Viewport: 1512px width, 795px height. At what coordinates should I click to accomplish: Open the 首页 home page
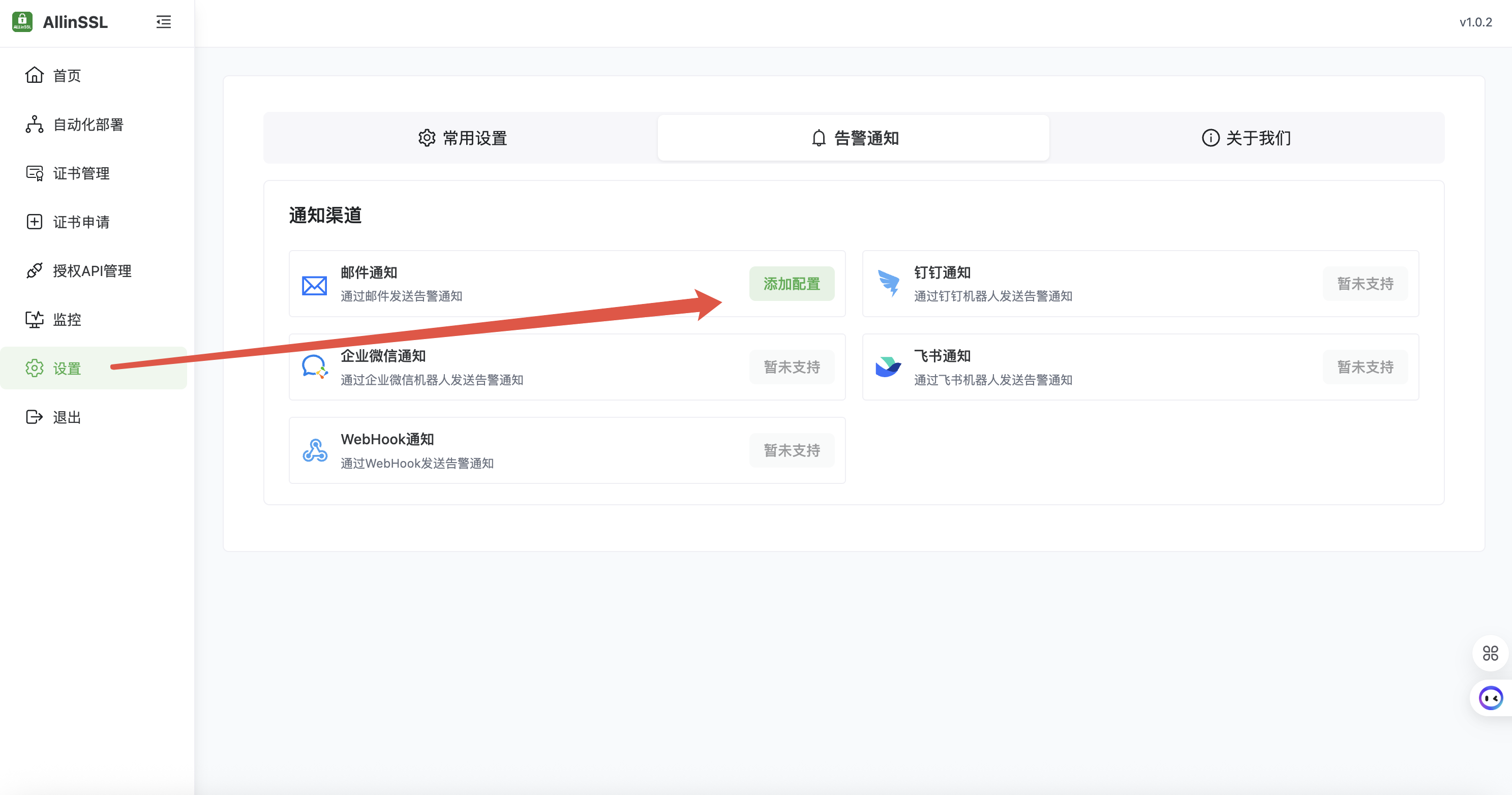66,76
